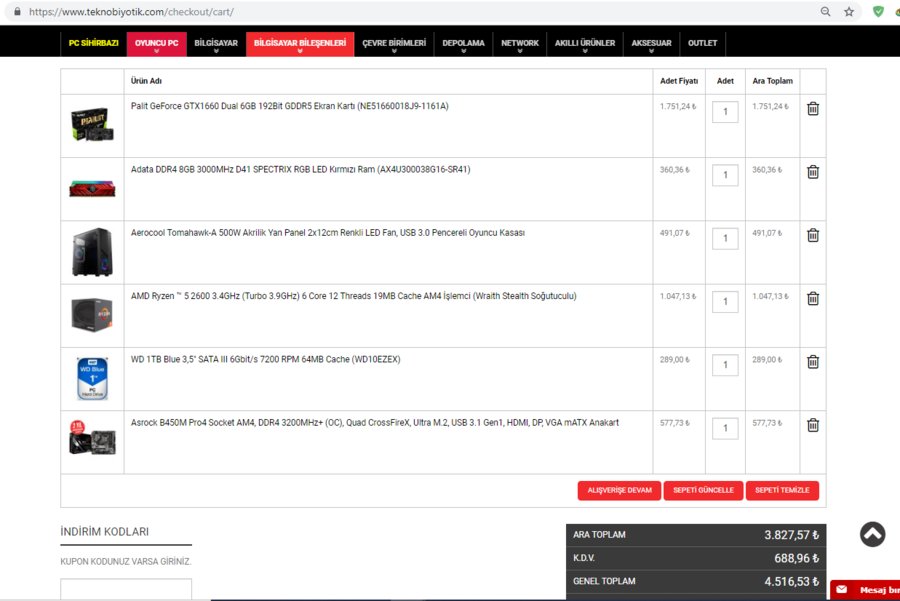Image resolution: width=900 pixels, height=601 pixels.
Task: Delete AMD Ryzen 5 2600 from cart
Action: click(813, 298)
